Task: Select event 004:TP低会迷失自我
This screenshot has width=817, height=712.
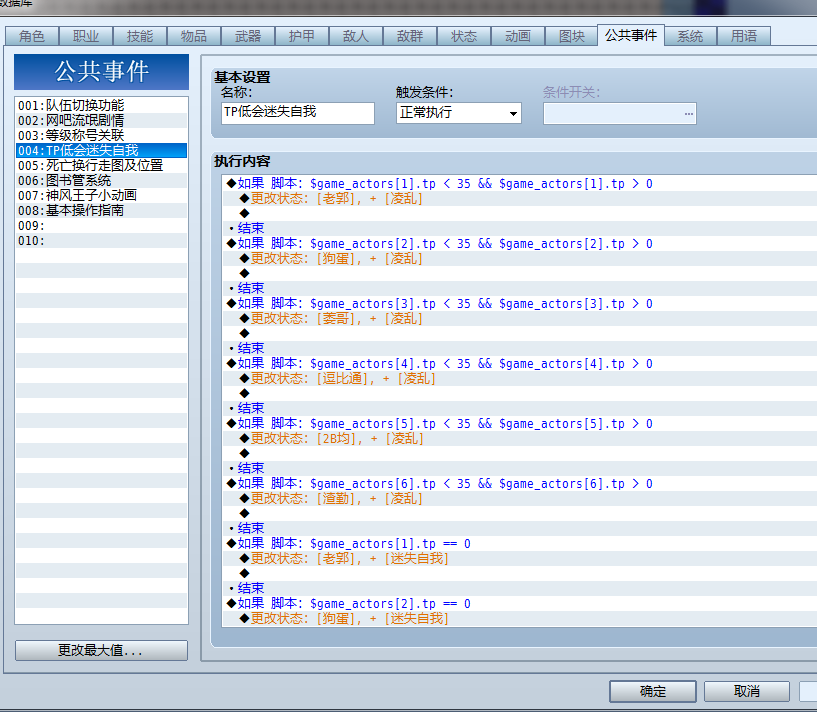Action: [102, 151]
